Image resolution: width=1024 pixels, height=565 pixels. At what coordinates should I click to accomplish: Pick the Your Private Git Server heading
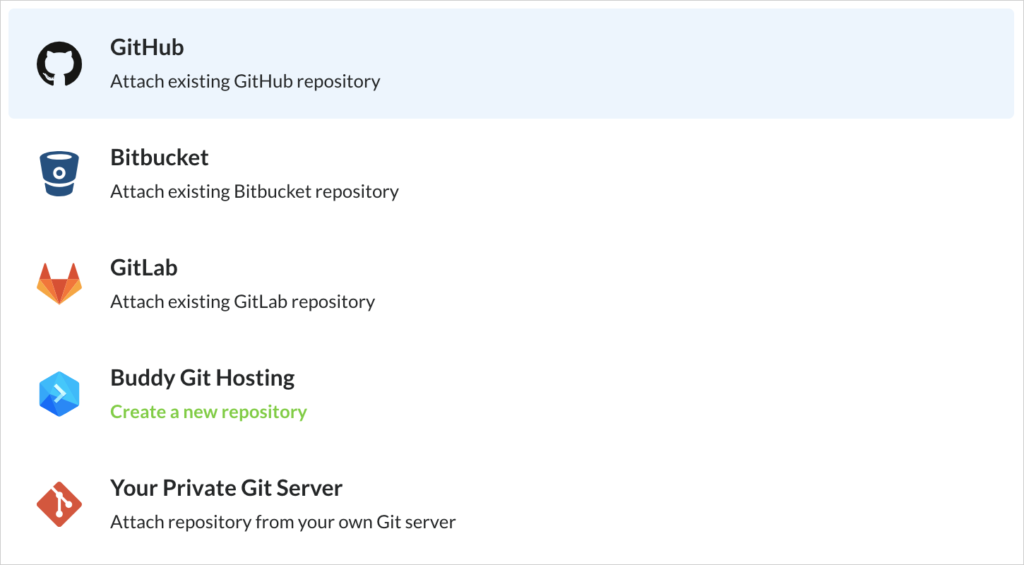click(226, 489)
